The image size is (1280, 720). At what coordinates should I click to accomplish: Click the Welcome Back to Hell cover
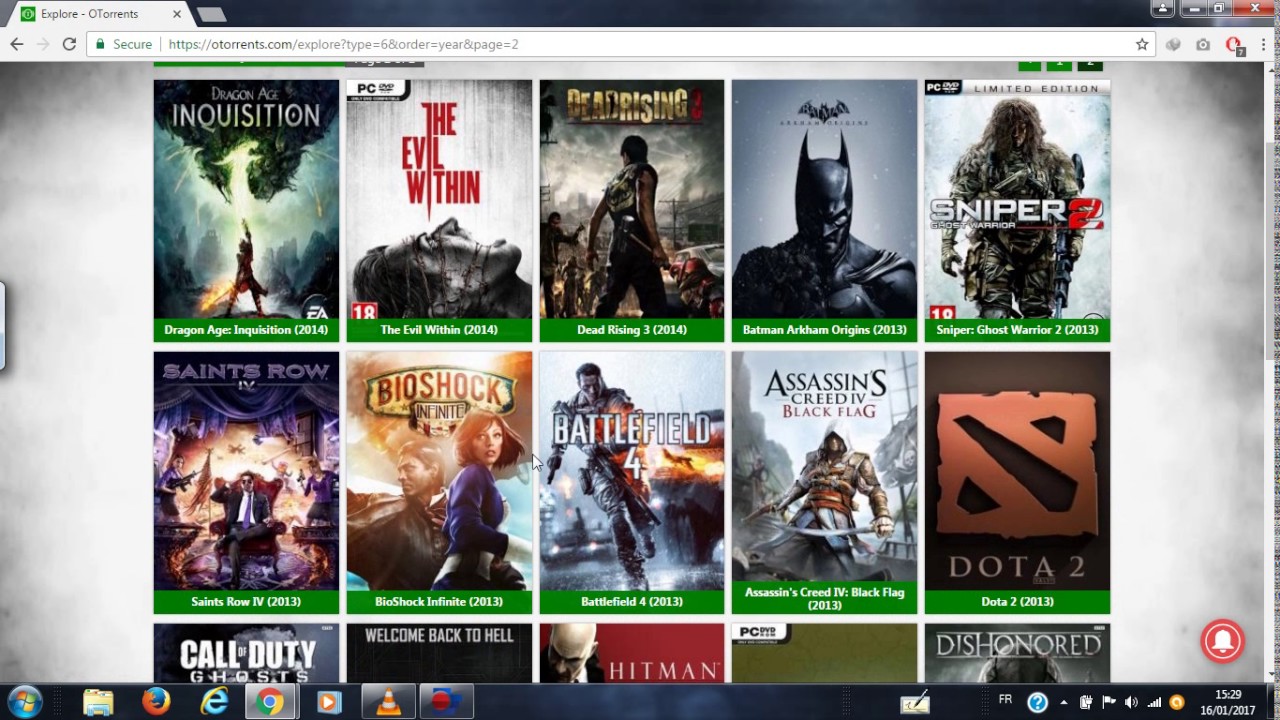coord(439,653)
